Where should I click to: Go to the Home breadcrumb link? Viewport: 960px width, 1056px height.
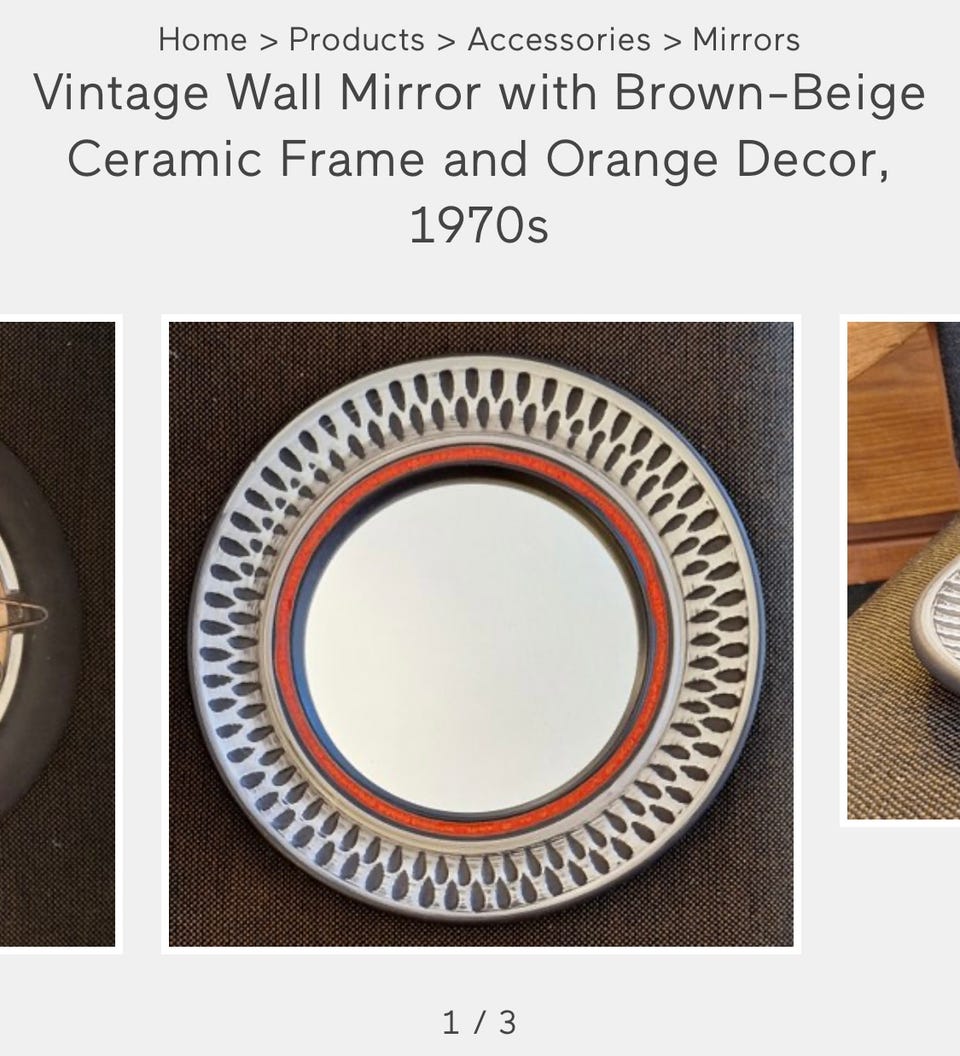[203, 39]
